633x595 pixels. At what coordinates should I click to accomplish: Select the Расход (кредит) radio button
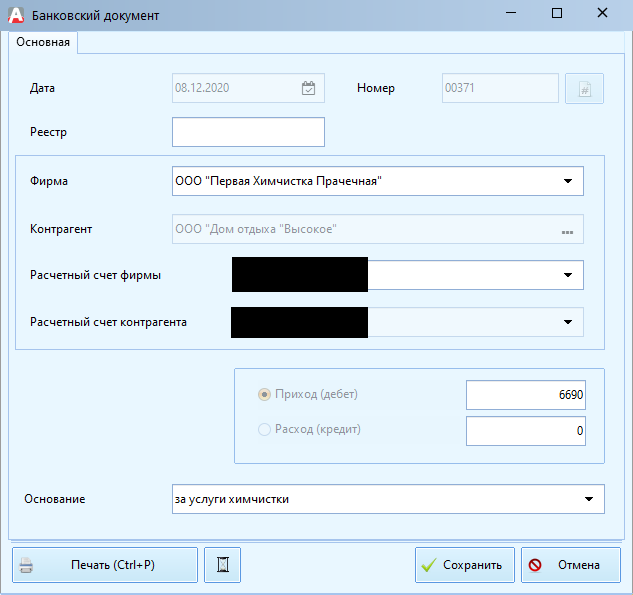tap(265, 430)
